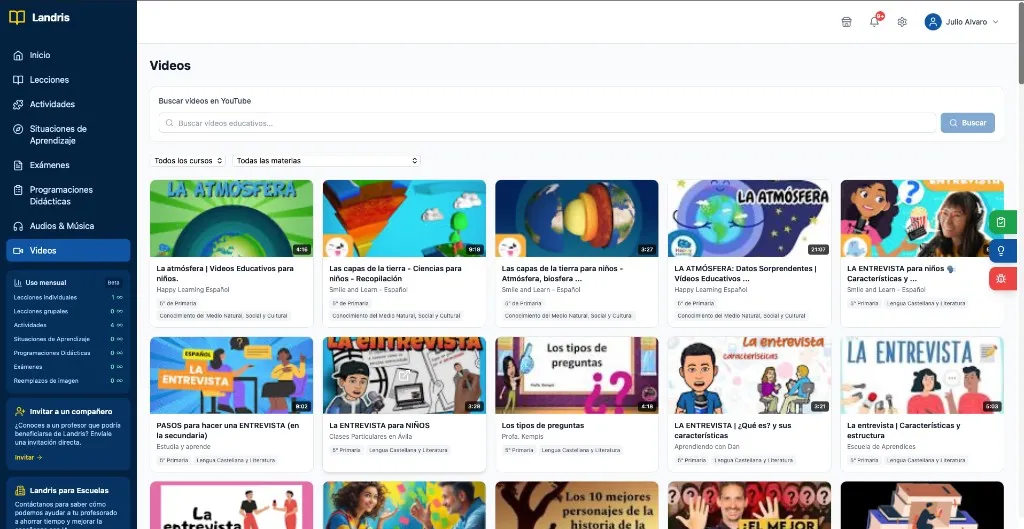This screenshot has height=529, width=1024.
Task: Click channel name Escuela de Aprendices
Action: point(881,447)
